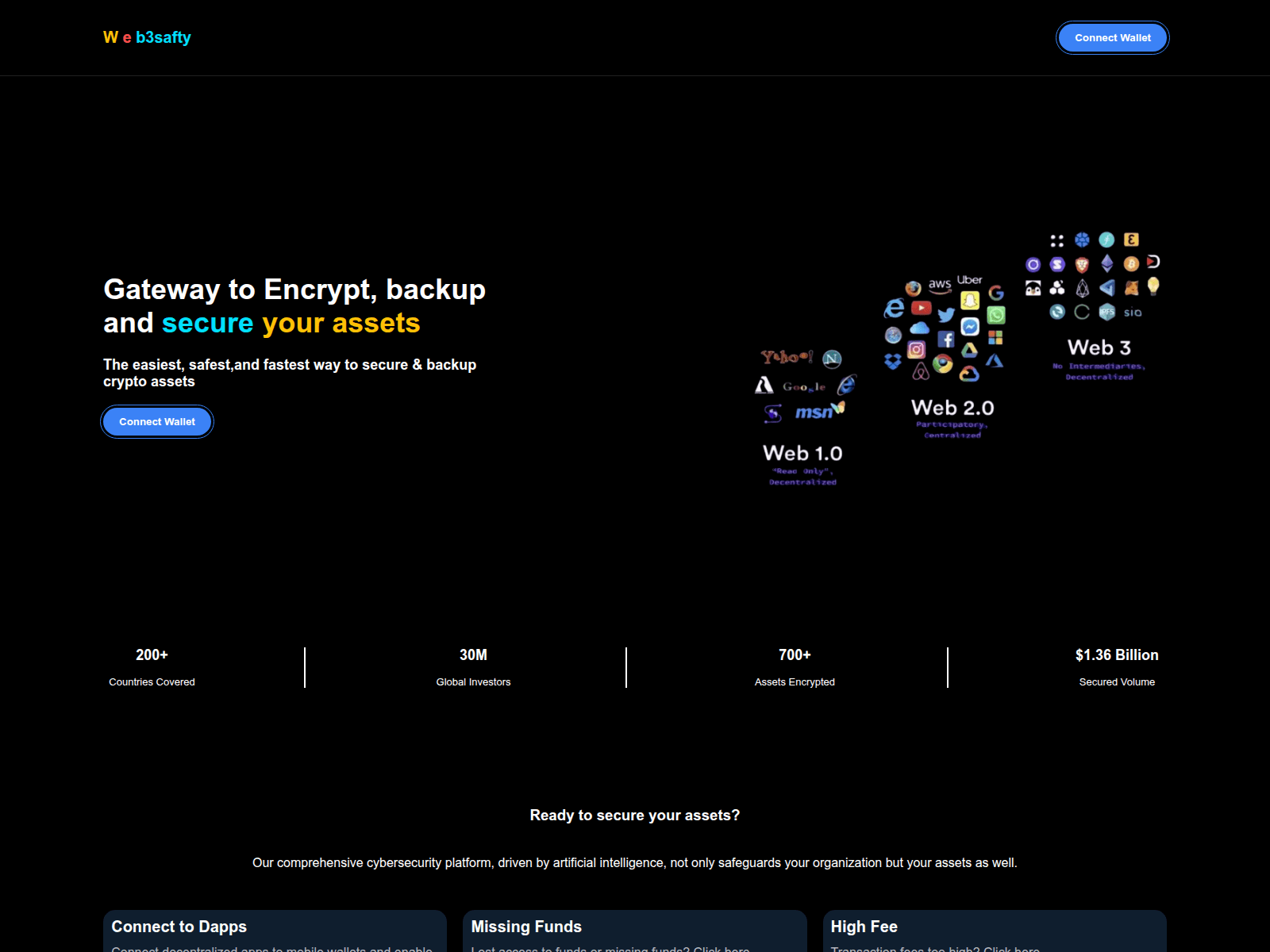Open the Missing Funds card
Image resolution: width=1270 pixels, height=952 pixels.
[x=635, y=931]
